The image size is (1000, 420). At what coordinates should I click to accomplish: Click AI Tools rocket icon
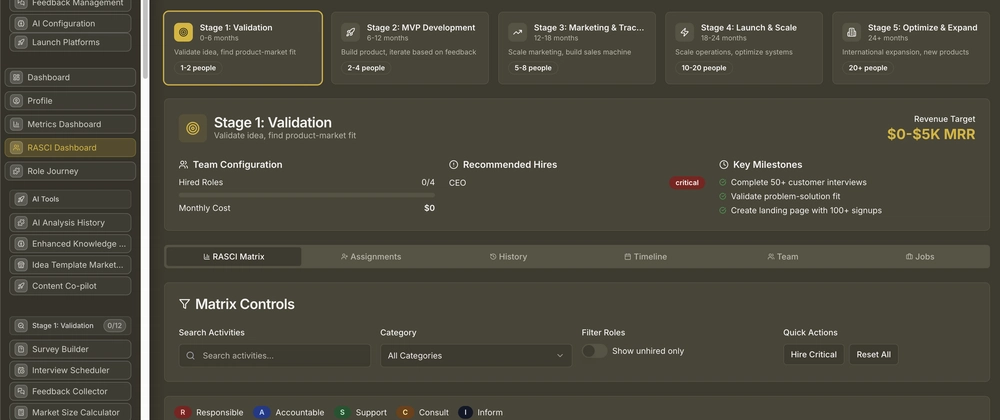point(21,199)
